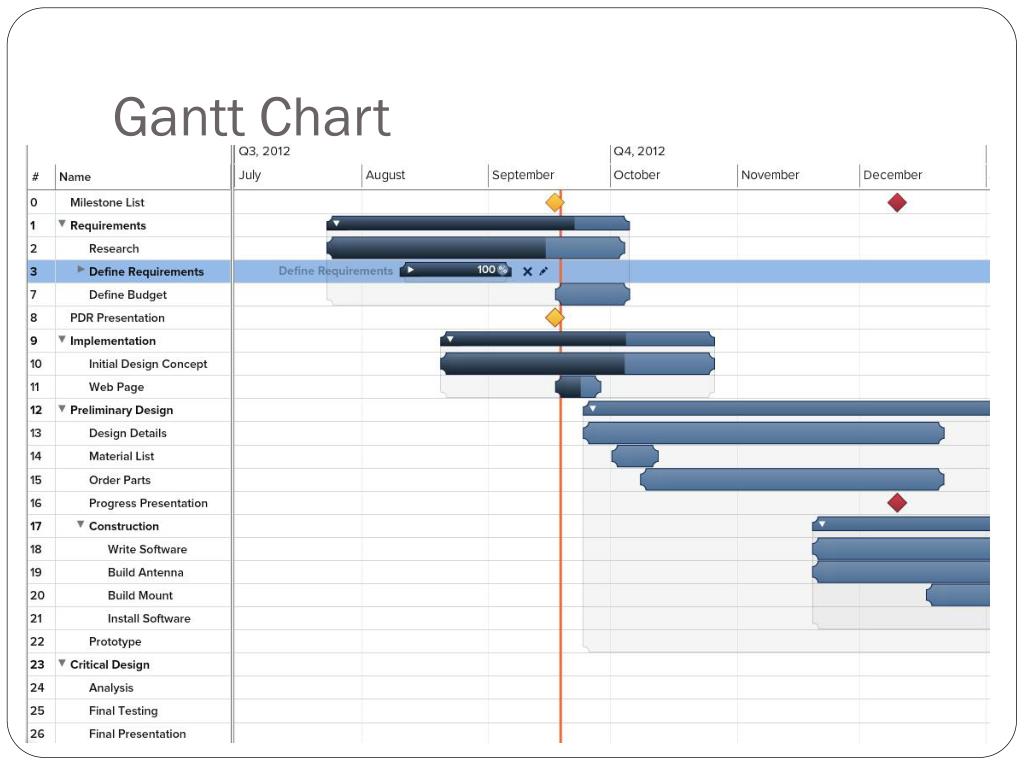Select the Web Page row name

click(116, 387)
